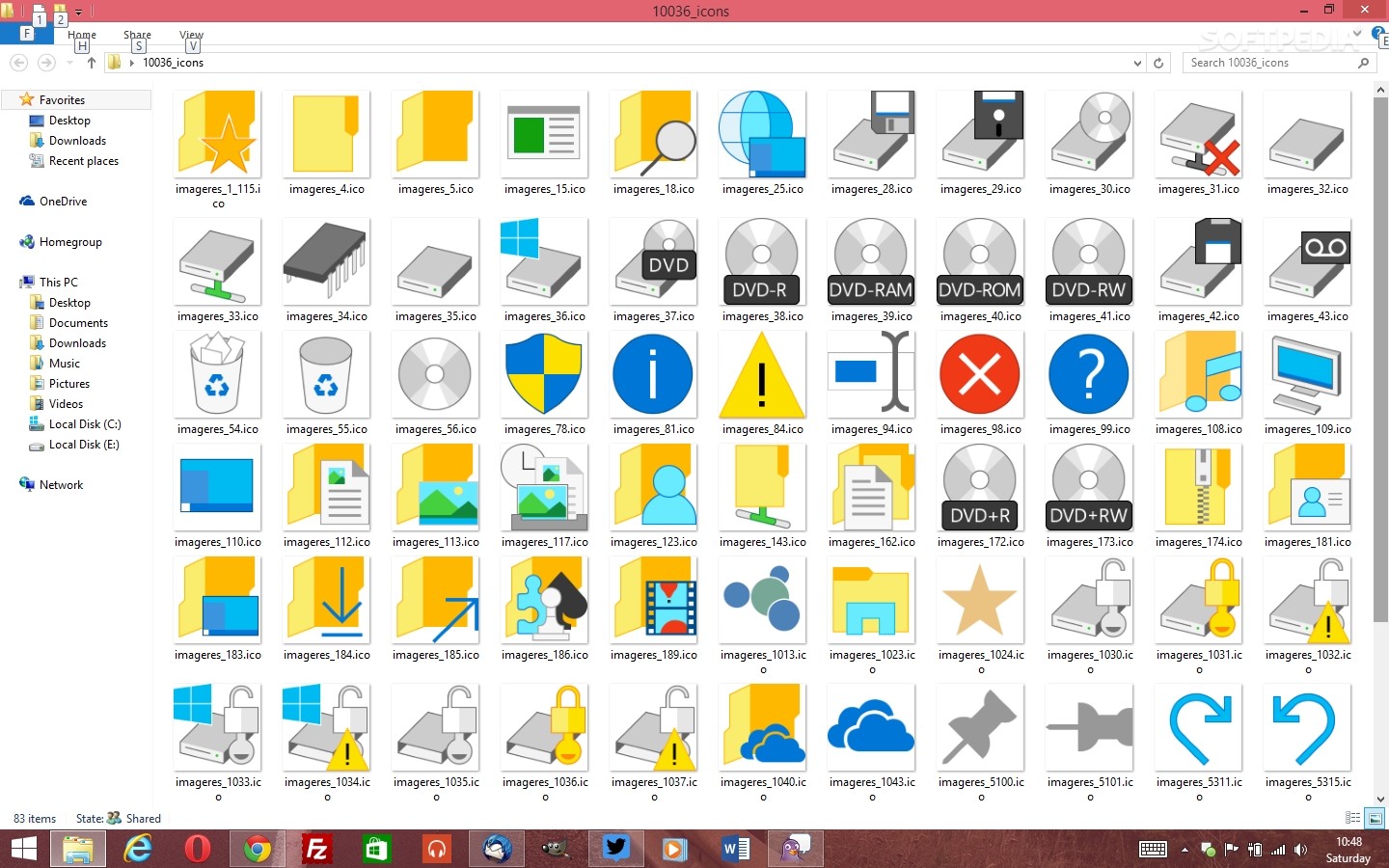Select This PC in the navigation pane
This screenshot has height=868, width=1389.
click(x=59, y=283)
